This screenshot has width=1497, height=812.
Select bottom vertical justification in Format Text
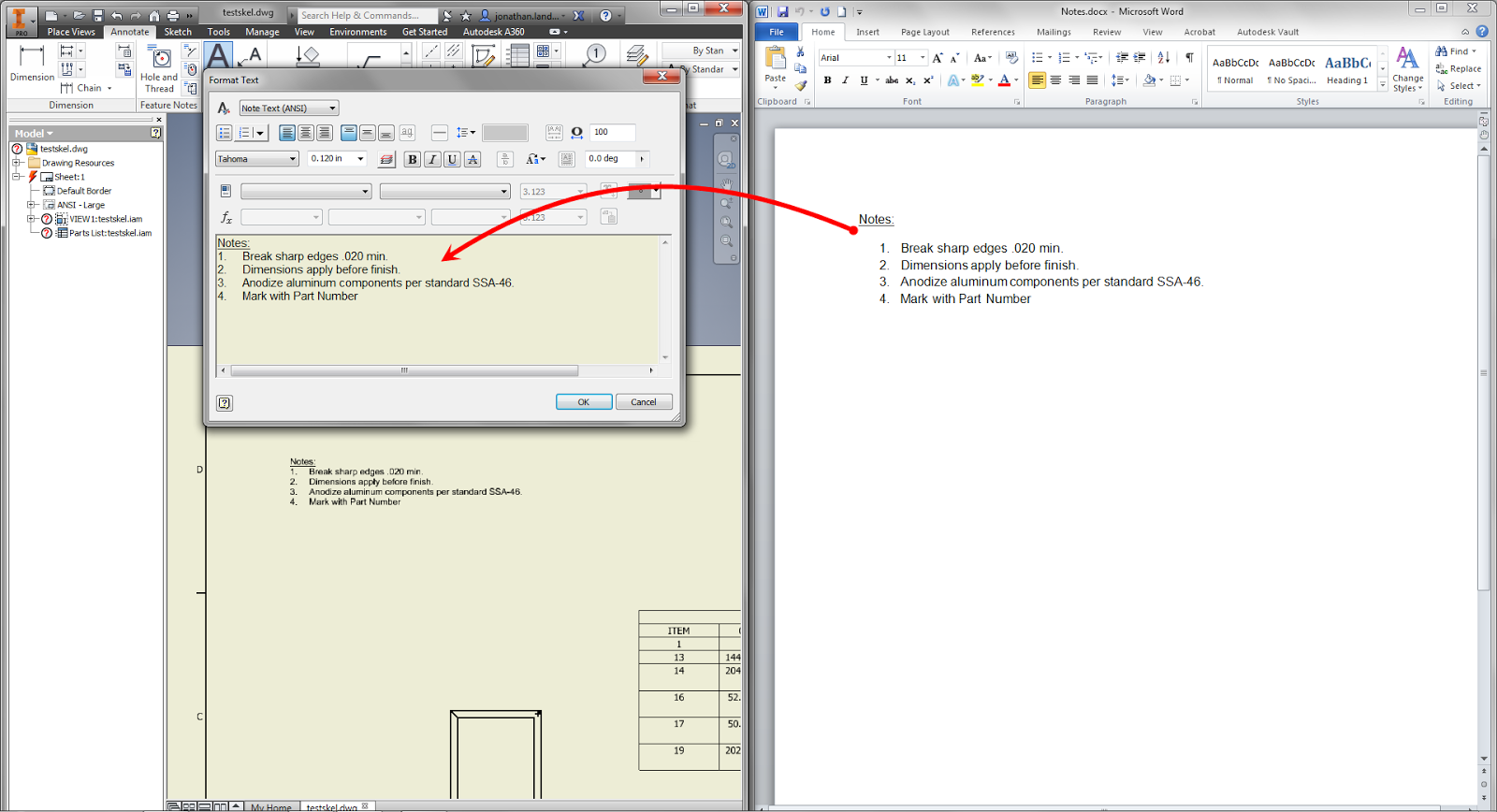[x=386, y=133]
